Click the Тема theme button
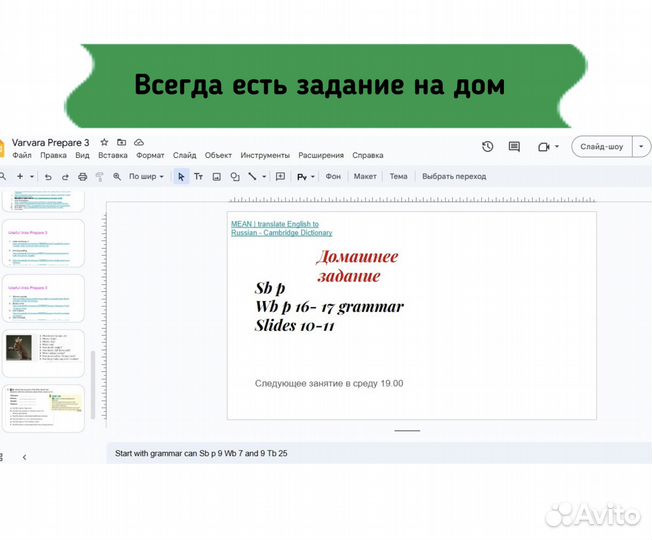This screenshot has height=540, width=652. click(398, 176)
